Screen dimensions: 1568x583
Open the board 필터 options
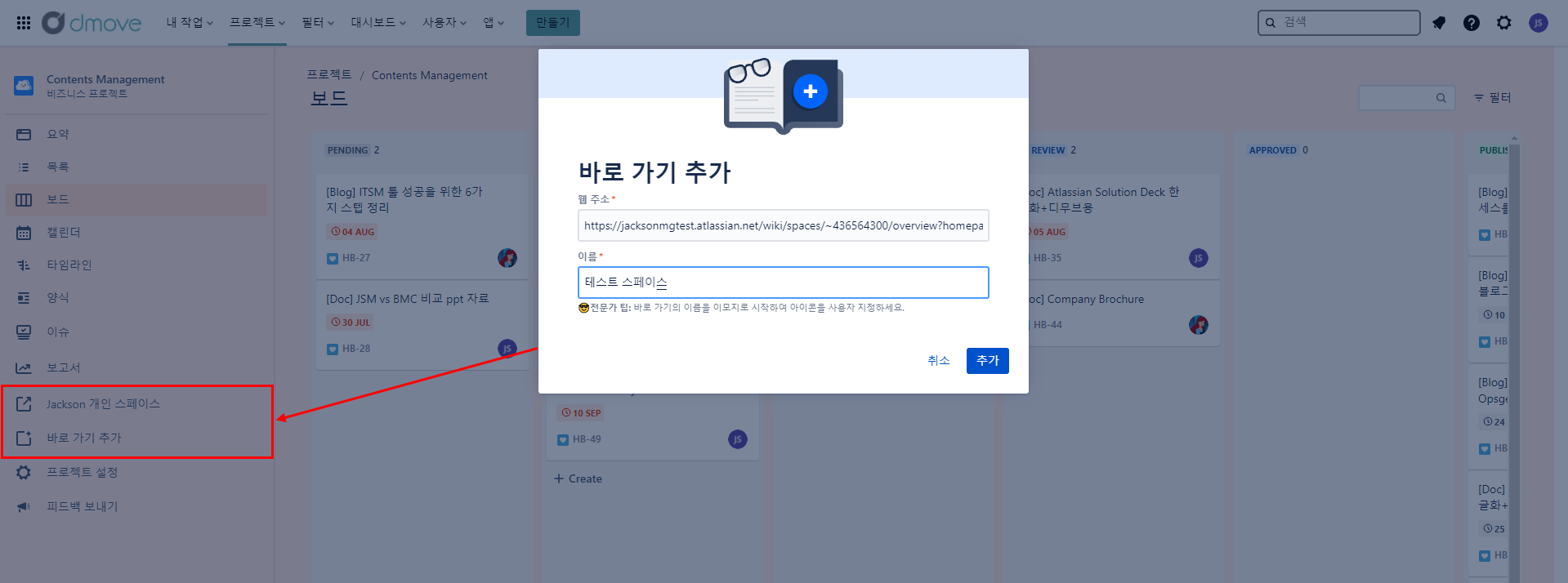[1493, 98]
